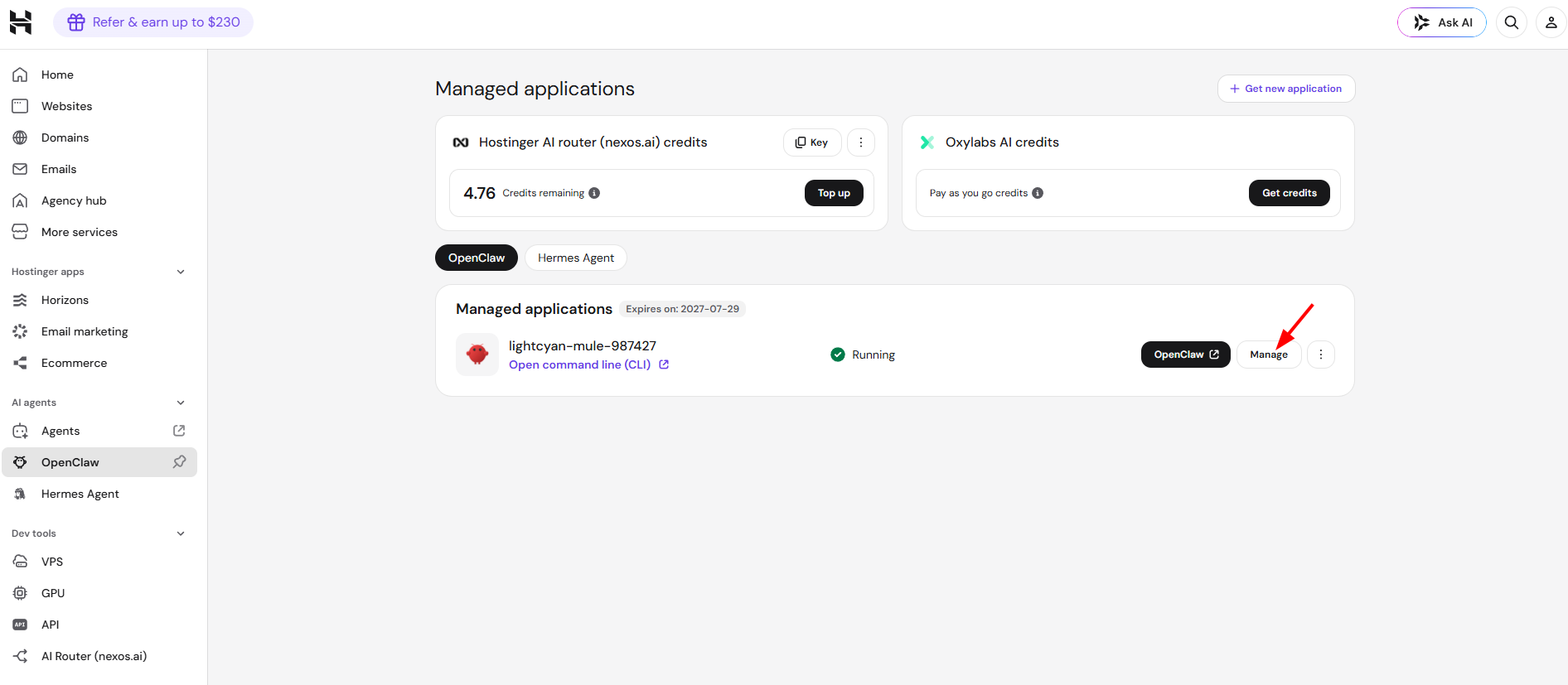This screenshot has height=685, width=1568.
Task: Click Get new application
Action: tap(1286, 89)
